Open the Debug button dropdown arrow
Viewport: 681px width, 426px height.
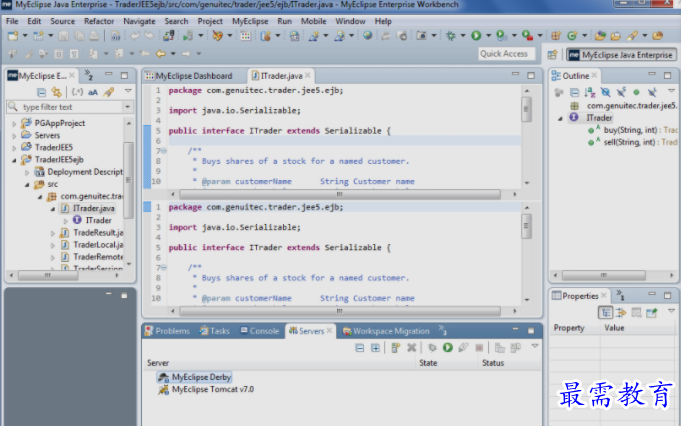(x=463, y=36)
